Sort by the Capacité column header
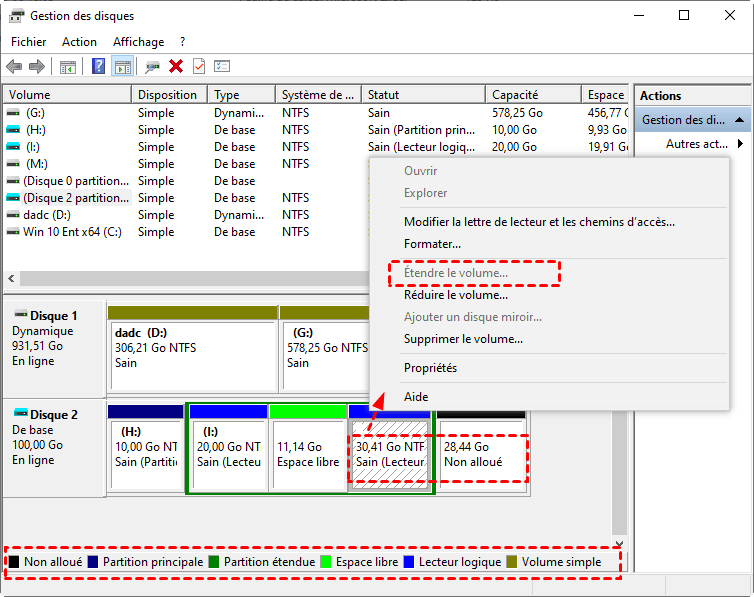Viewport: 754px width, 597px height. tap(534, 95)
